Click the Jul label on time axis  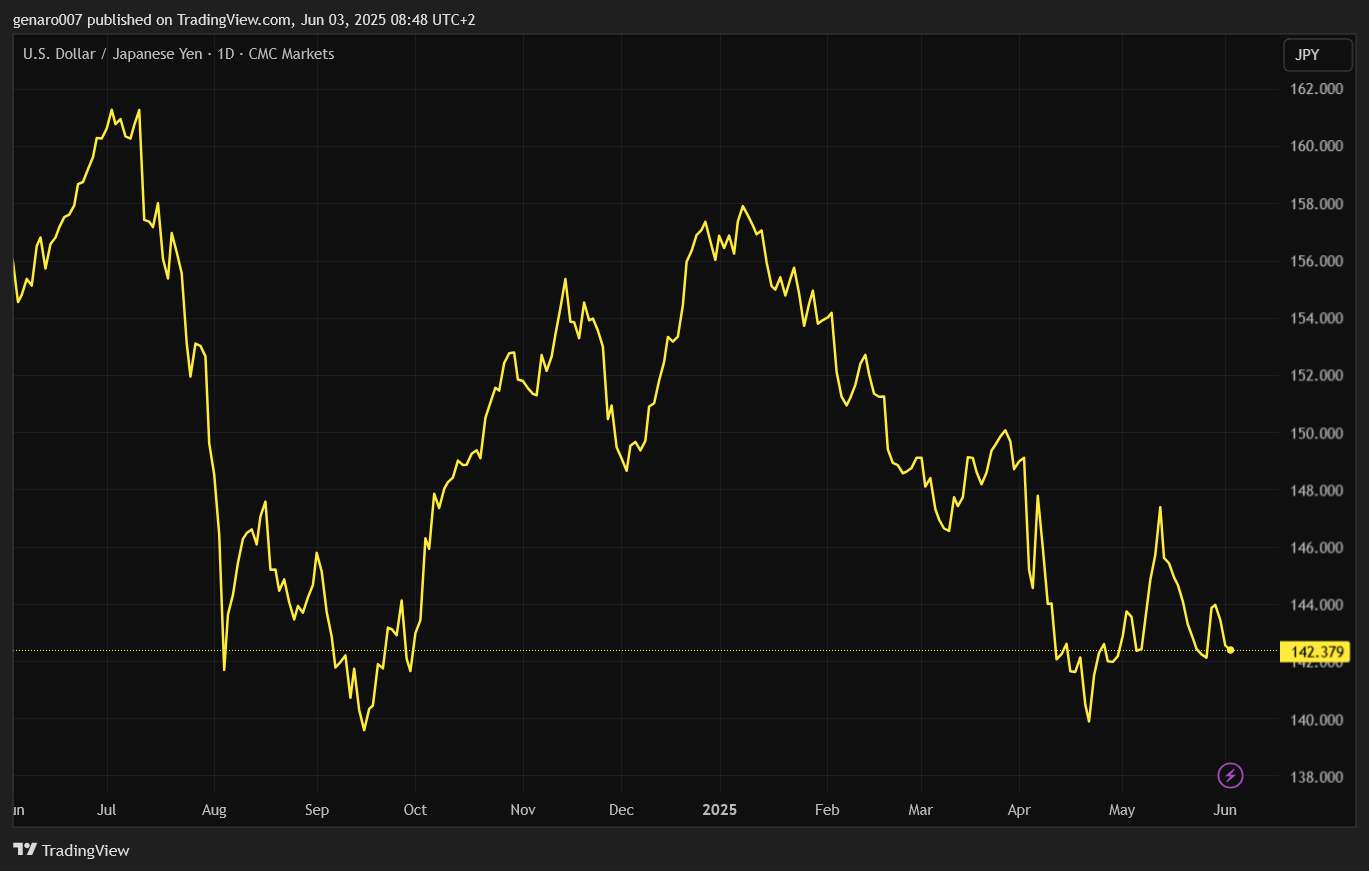(x=108, y=810)
